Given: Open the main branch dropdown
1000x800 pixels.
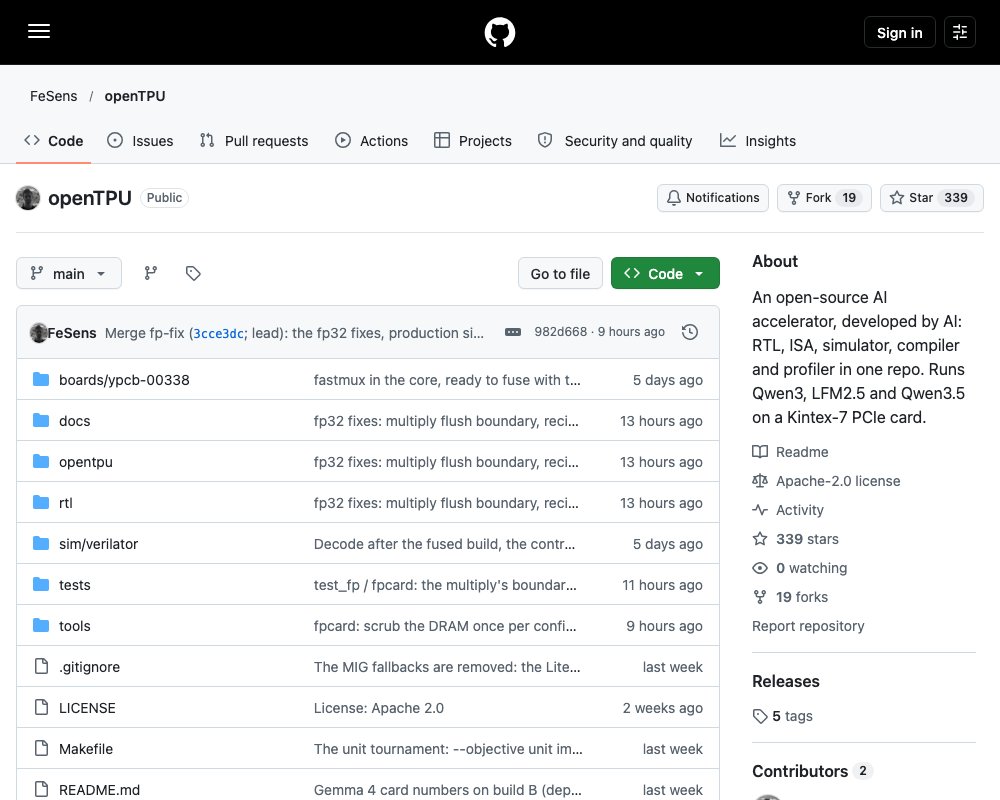Looking at the screenshot, I should coord(69,273).
